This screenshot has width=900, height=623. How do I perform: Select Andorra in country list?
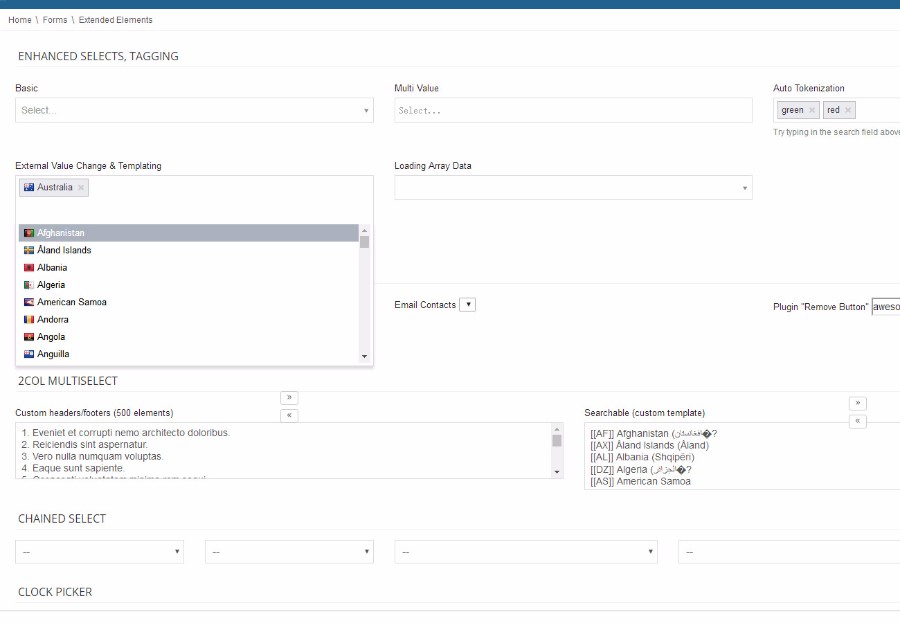point(189,319)
